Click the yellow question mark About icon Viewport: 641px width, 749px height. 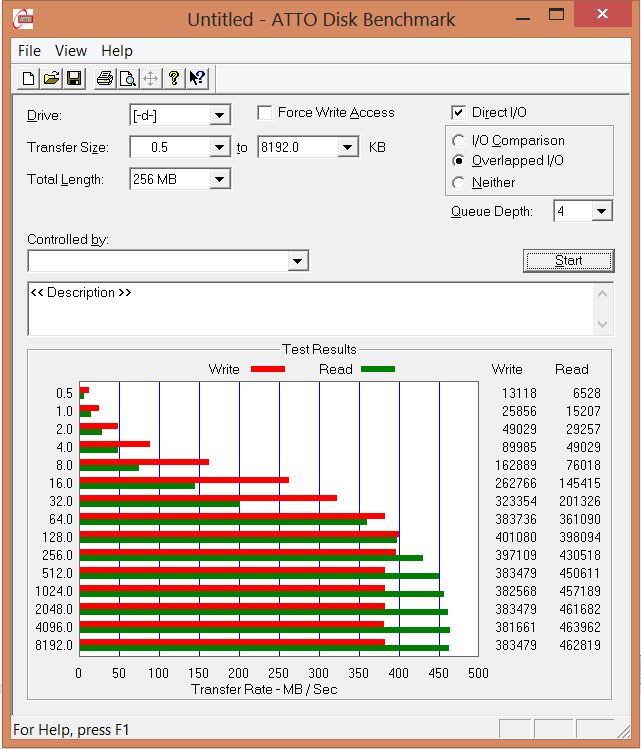tap(174, 79)
